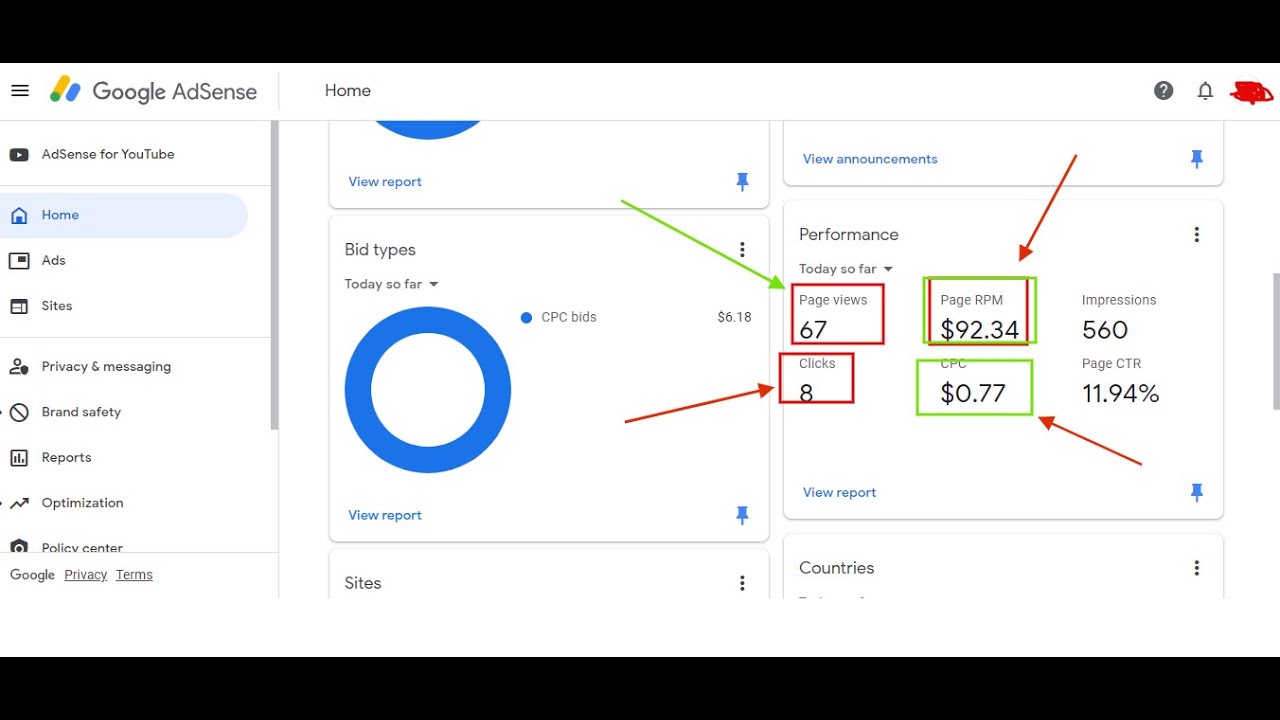Viewport: 1280px width, 720px height.
Task: Open the Sites card three-dot menu
Action: click(742, 583)
